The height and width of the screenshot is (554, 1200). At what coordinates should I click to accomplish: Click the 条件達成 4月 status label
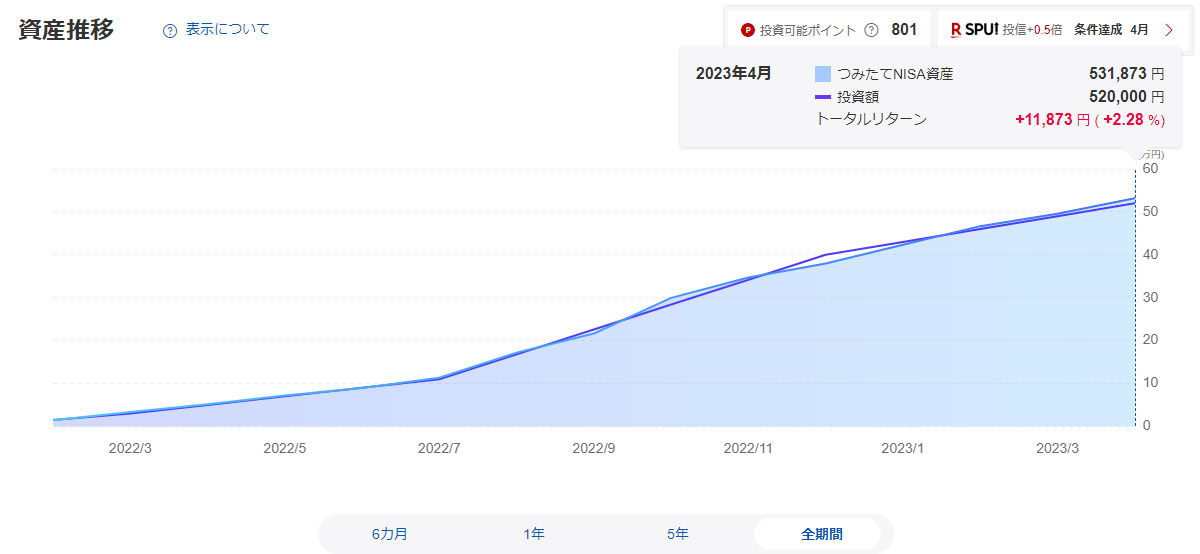pyautogui.click(x=1111, y=30)
